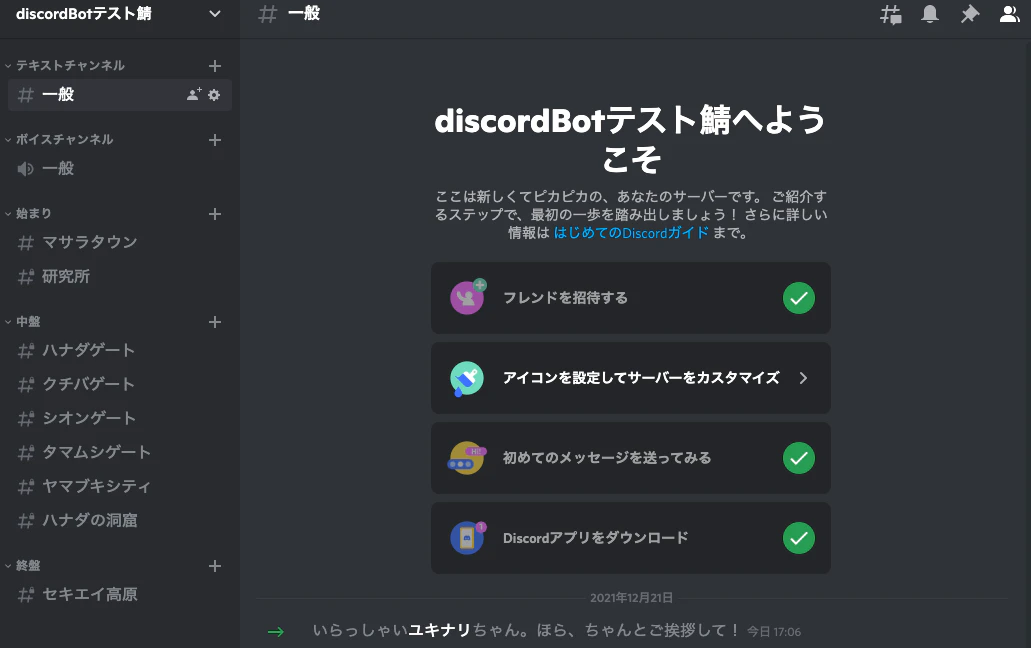
Task: Click 2021年12月21日 date divider text
Action: [x=631, y=597]
